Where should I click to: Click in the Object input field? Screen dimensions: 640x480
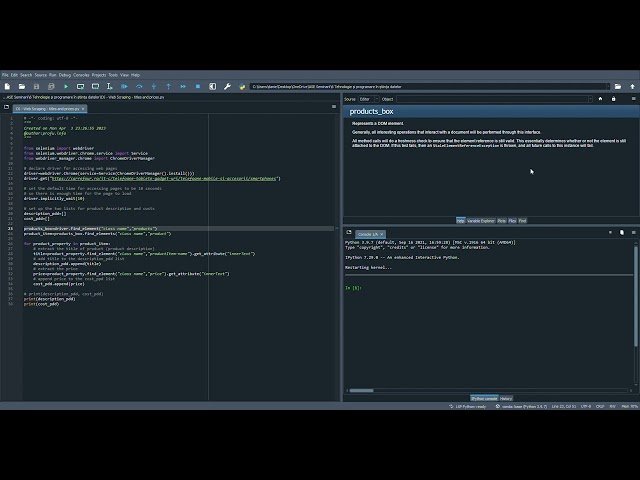click(x=492, y=99)
